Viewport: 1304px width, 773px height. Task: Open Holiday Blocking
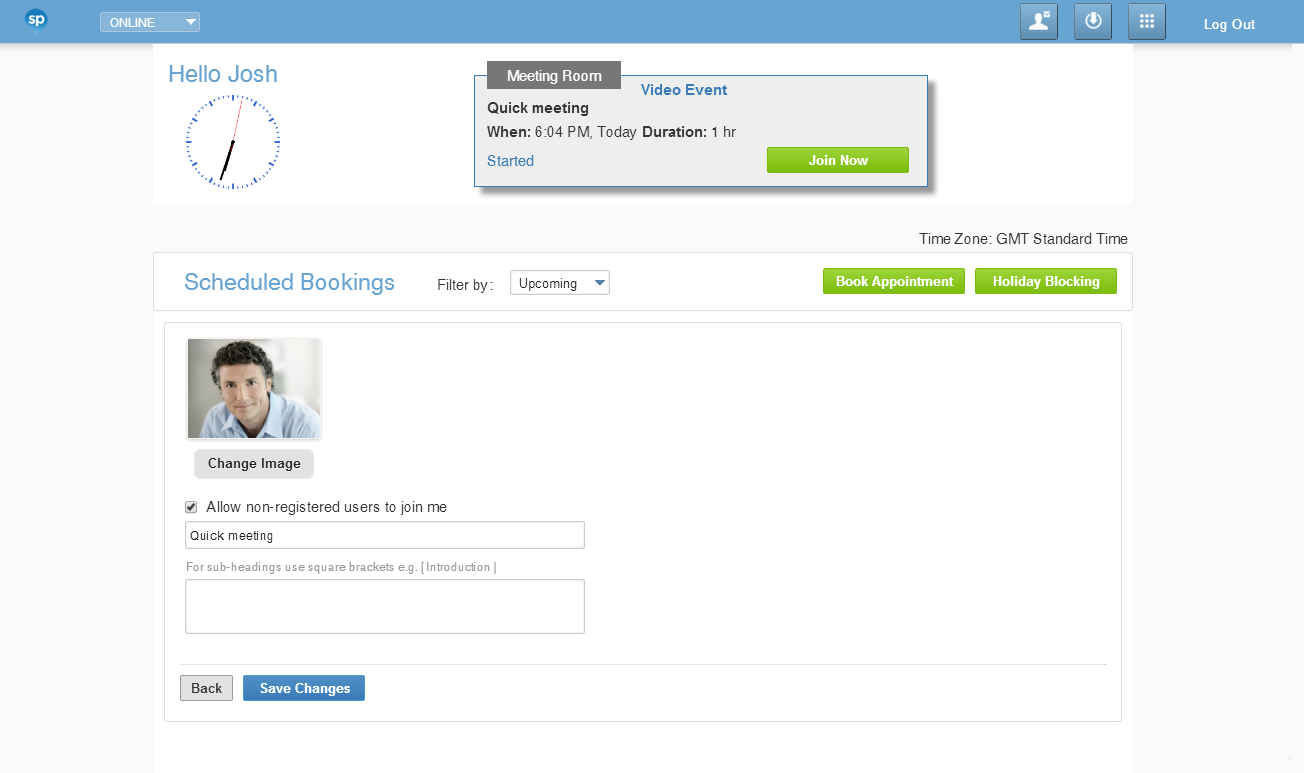[1045, 281]
